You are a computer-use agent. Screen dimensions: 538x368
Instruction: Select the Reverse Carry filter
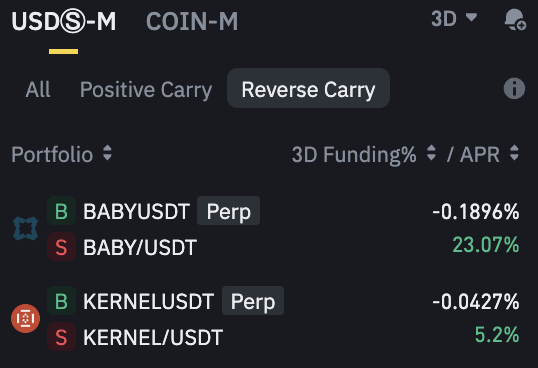tap(308, 88)
